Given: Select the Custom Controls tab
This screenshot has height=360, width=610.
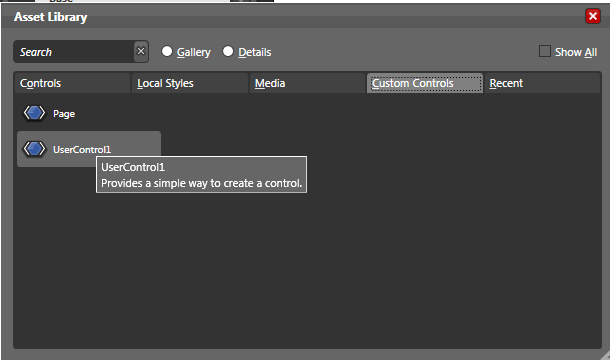Looking at the screenshot, I should click(425, 83).
